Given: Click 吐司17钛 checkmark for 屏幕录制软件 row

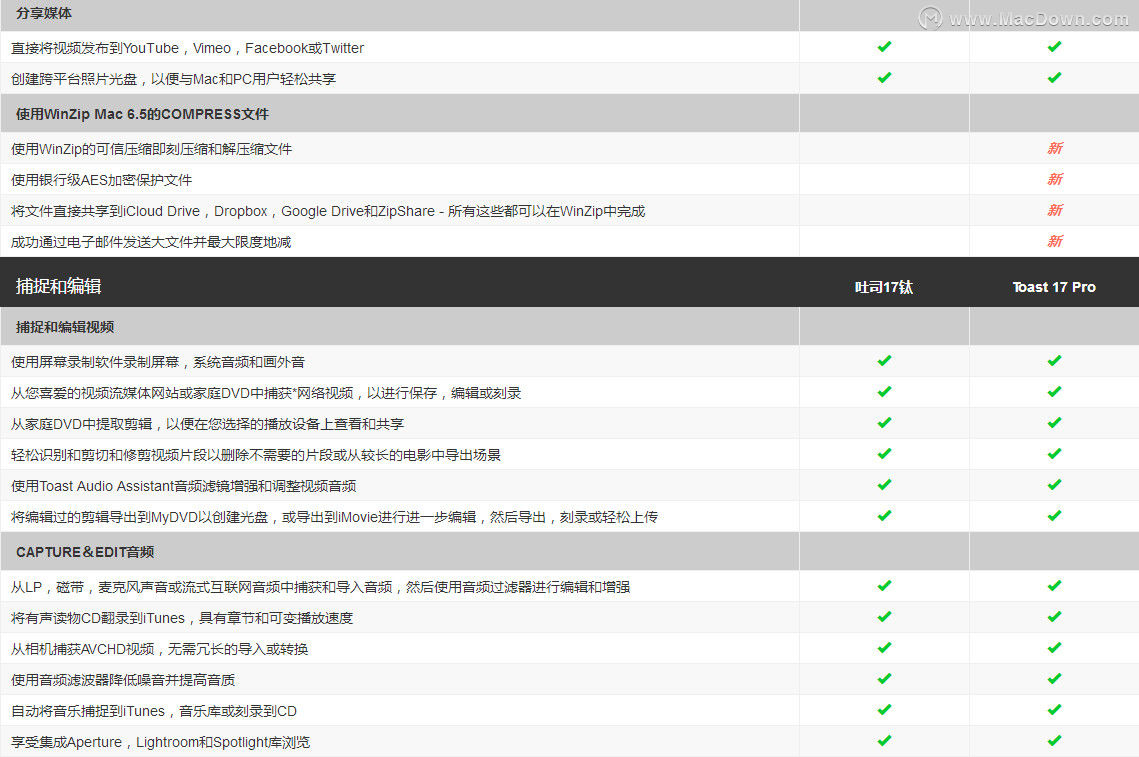Looking at the screenshot, I should point(884,361).
